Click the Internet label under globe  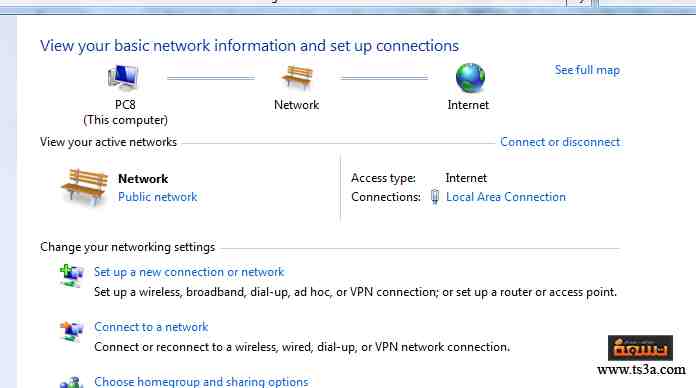click(x=468, y=105)
